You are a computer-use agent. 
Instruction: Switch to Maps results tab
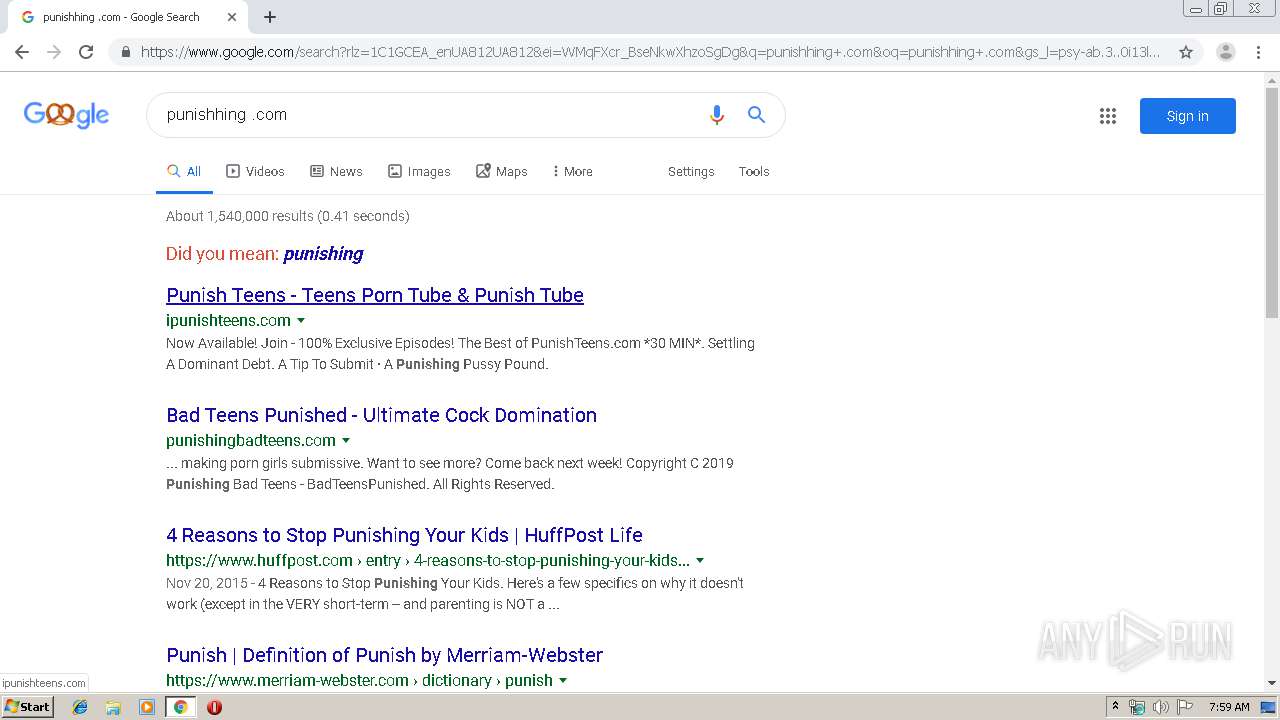pyautogui.click(x=501, y=171)
